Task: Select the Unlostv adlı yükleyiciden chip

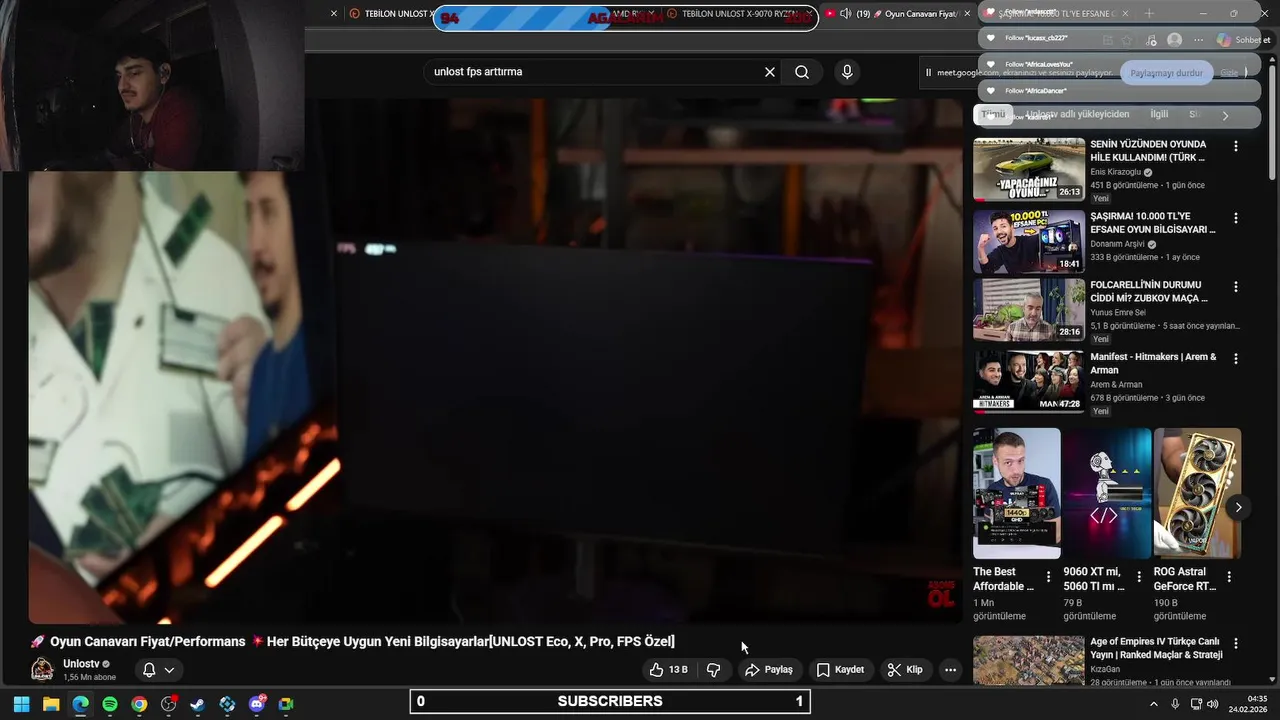Action: click(x=1078, y=115)
